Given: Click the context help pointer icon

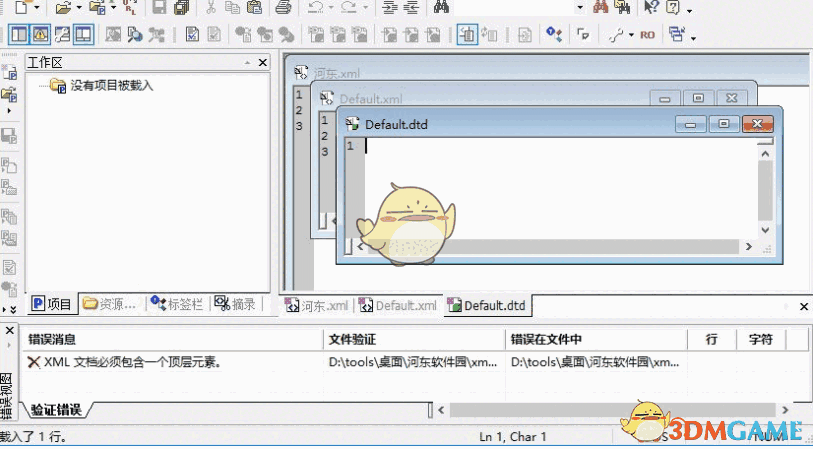Looking at the screenshot, I should coord(651,7).
